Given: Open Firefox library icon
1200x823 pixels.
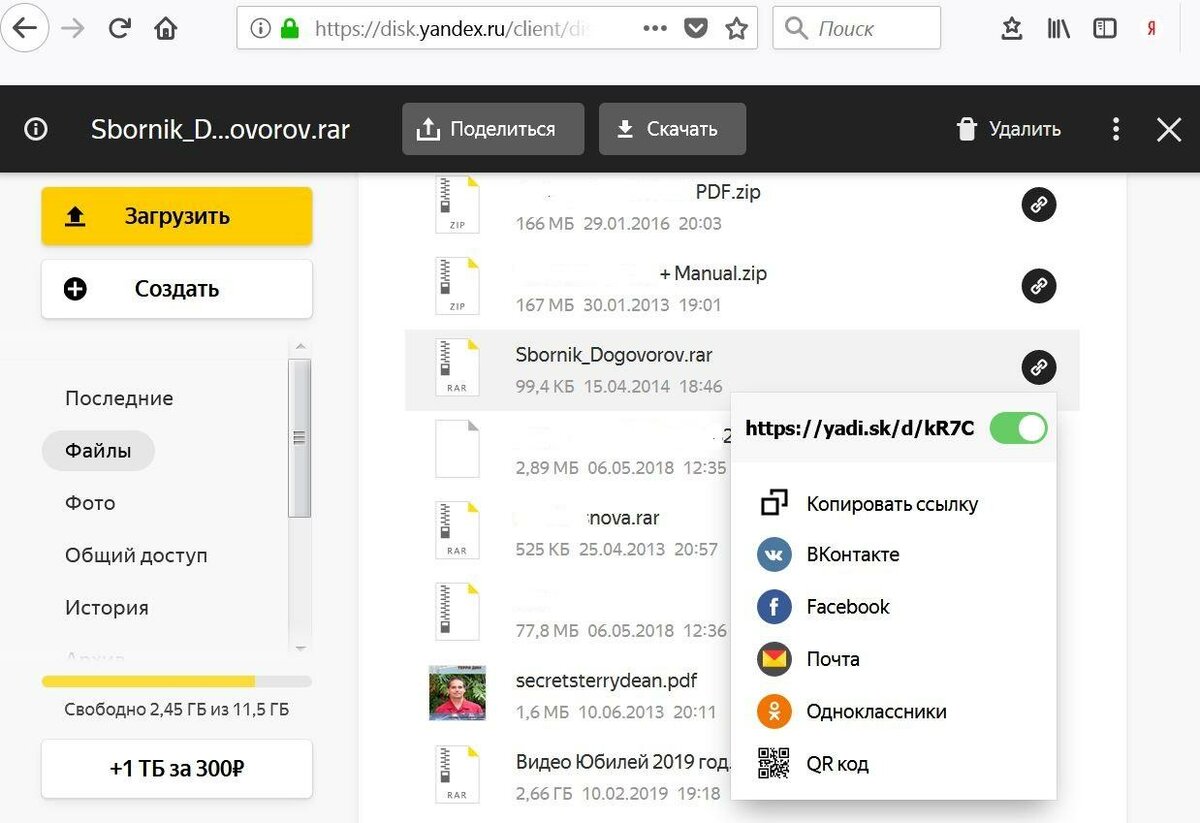Looking at the screenshot, I should tap(1058, 29).
